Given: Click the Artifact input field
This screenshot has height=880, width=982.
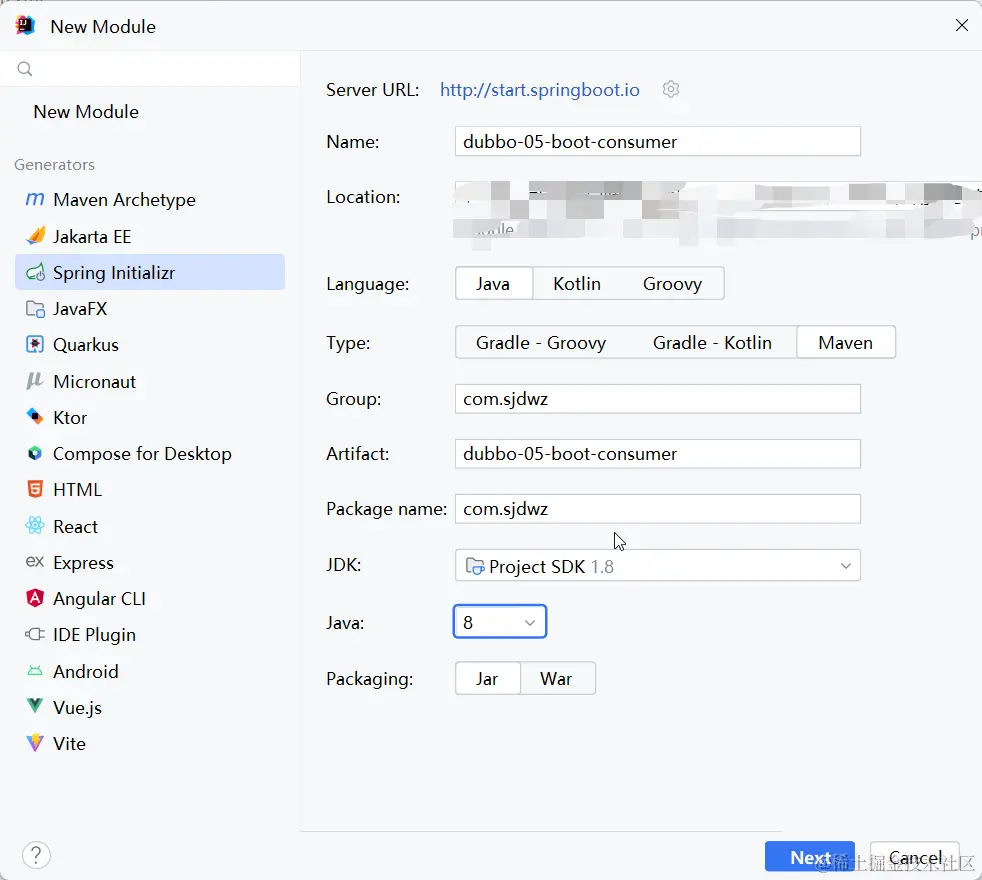Looking at the screenshot, I should 658,453.
